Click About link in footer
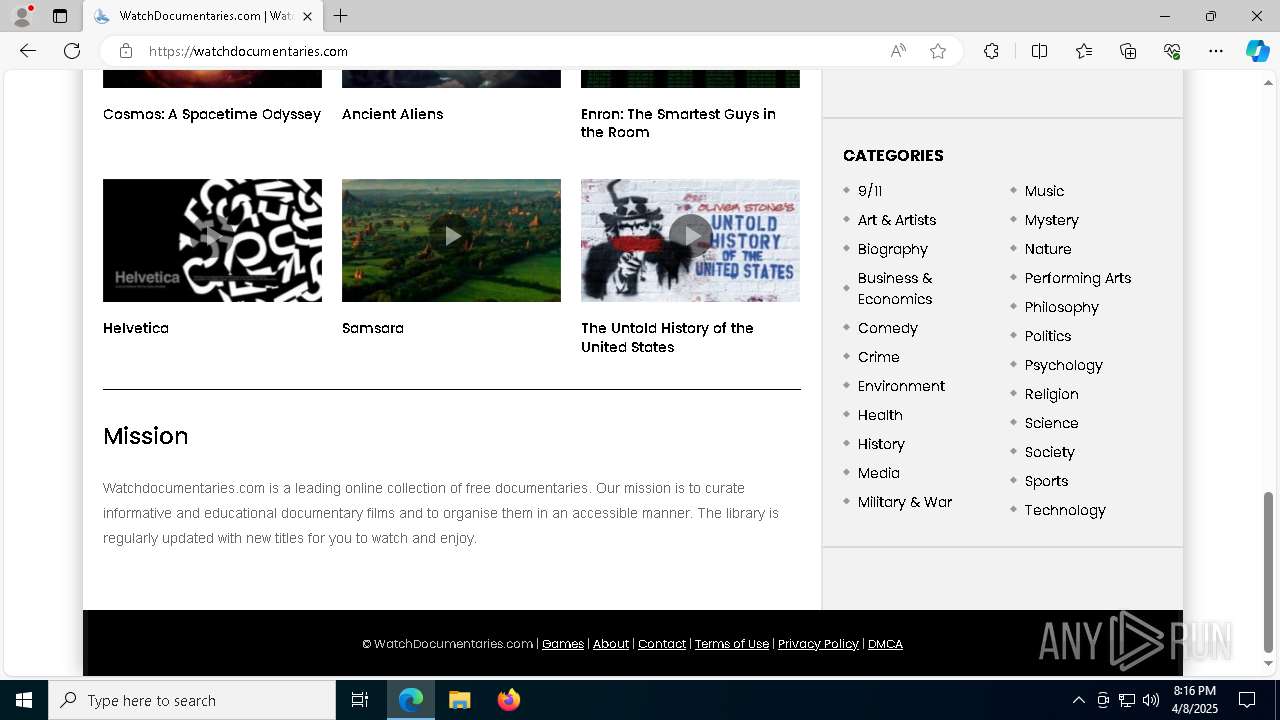 click(611, 644)
